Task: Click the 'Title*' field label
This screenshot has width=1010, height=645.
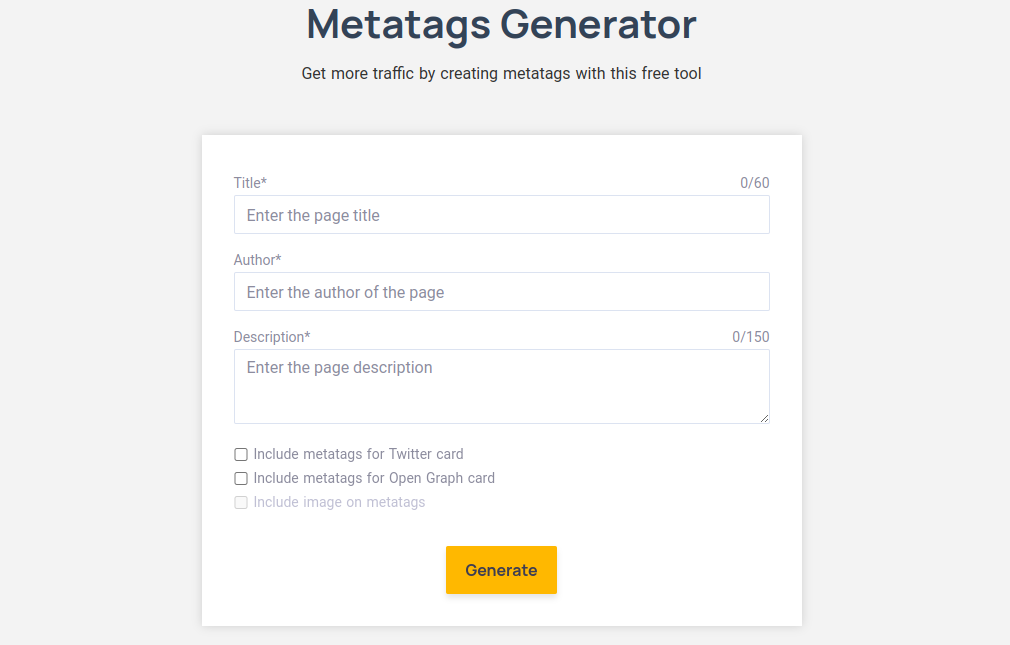Action: (250, 183)
